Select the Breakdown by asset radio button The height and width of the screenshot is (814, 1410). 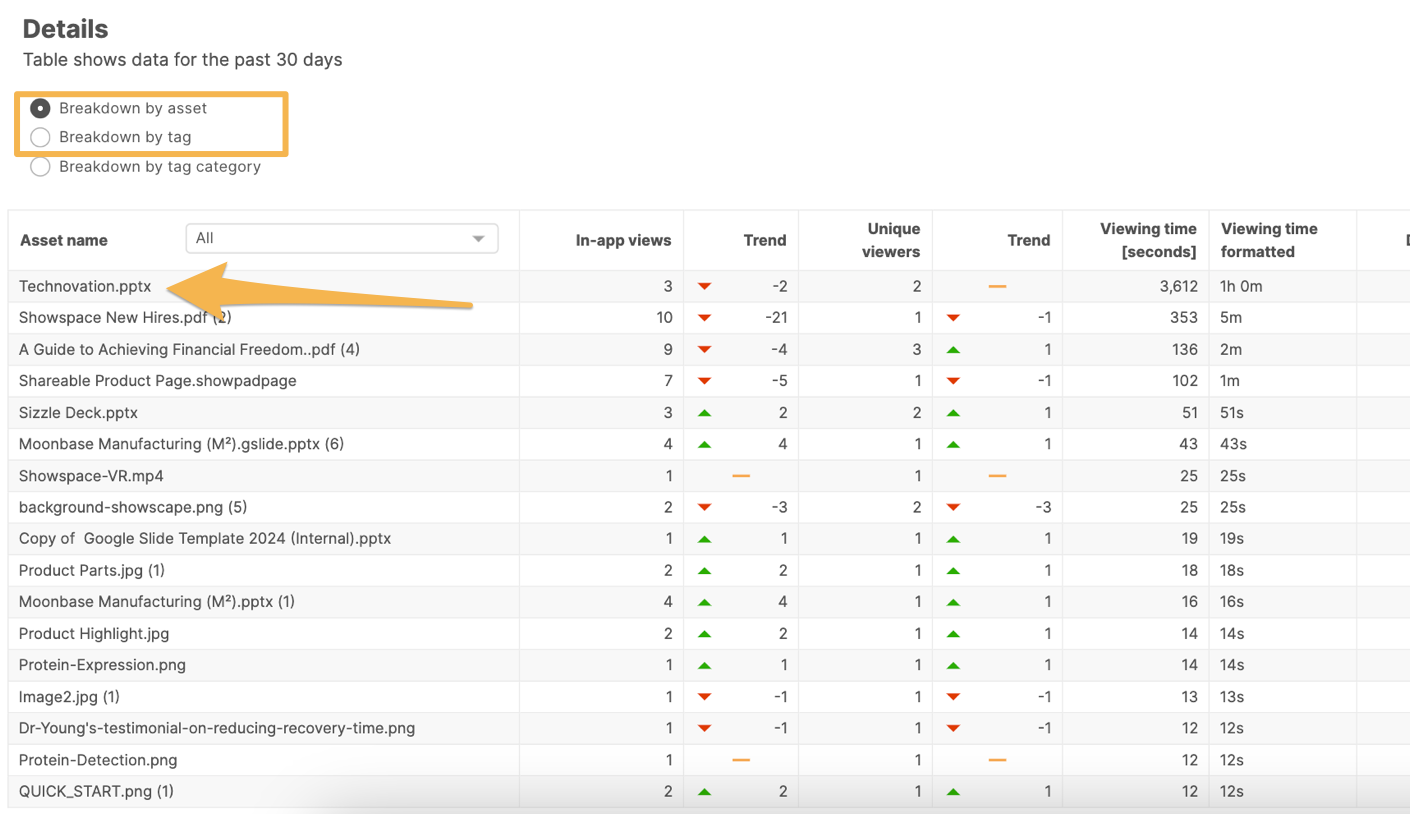coord(40,108)
